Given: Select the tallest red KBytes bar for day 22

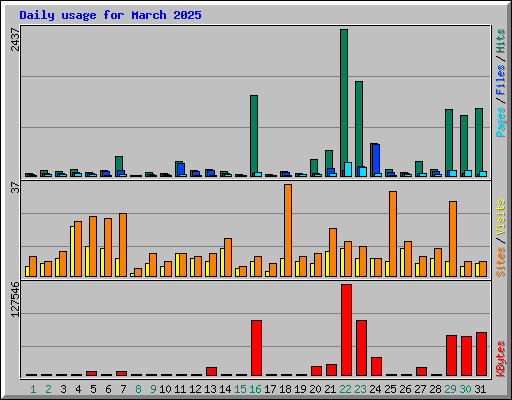Looking at the screenshot, I should coord(346,330).
